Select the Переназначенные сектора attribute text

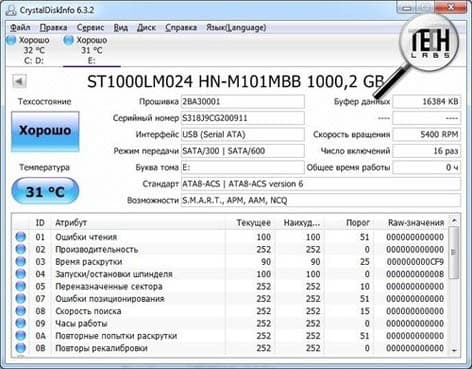(109, 286)
